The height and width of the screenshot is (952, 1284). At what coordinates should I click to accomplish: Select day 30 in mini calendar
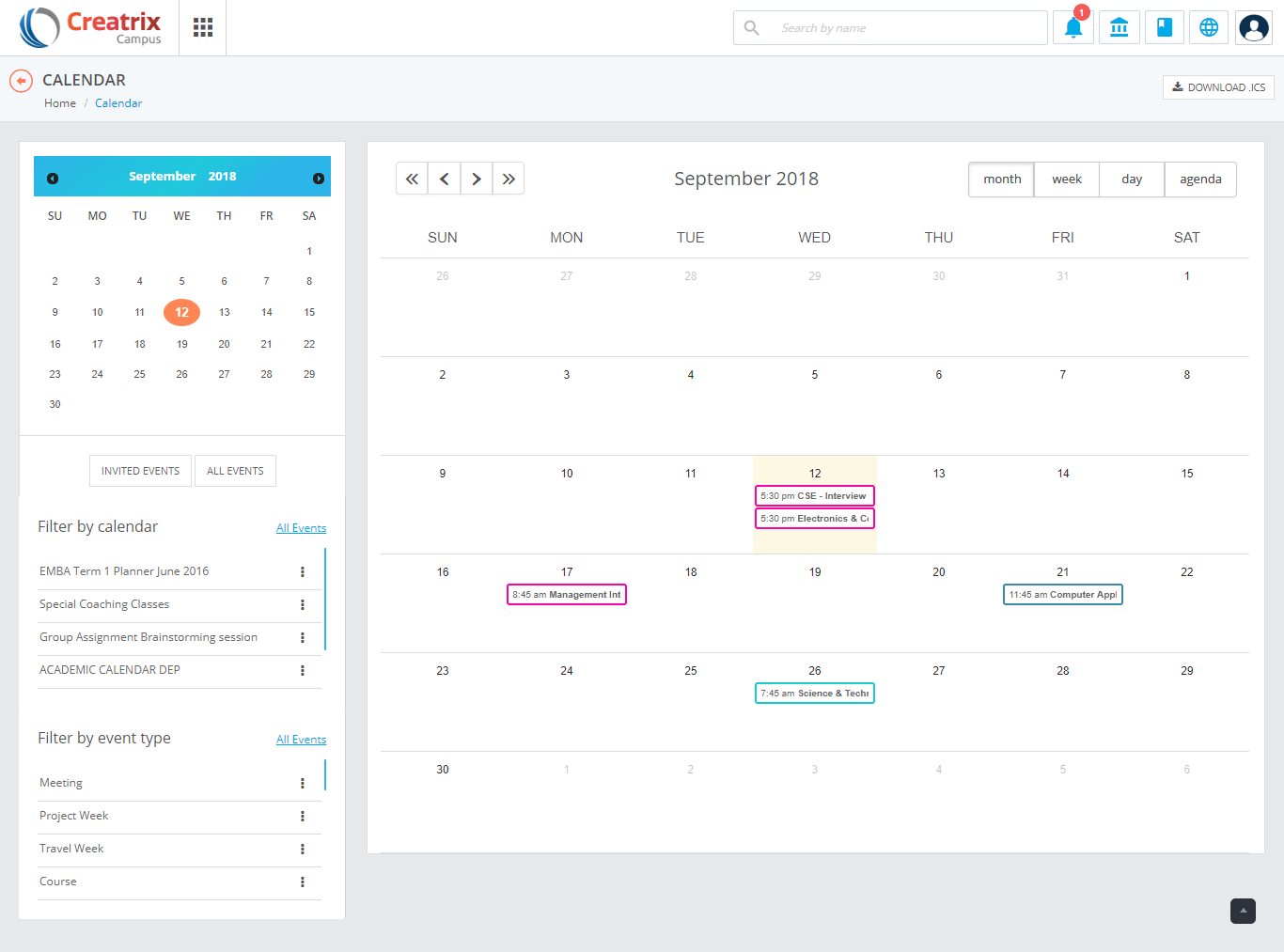55,404
